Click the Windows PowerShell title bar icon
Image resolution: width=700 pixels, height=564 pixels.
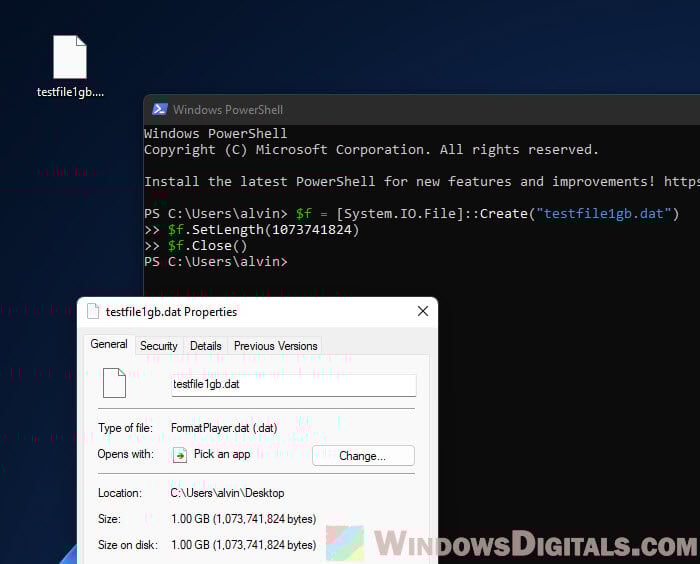click(159, 109)
